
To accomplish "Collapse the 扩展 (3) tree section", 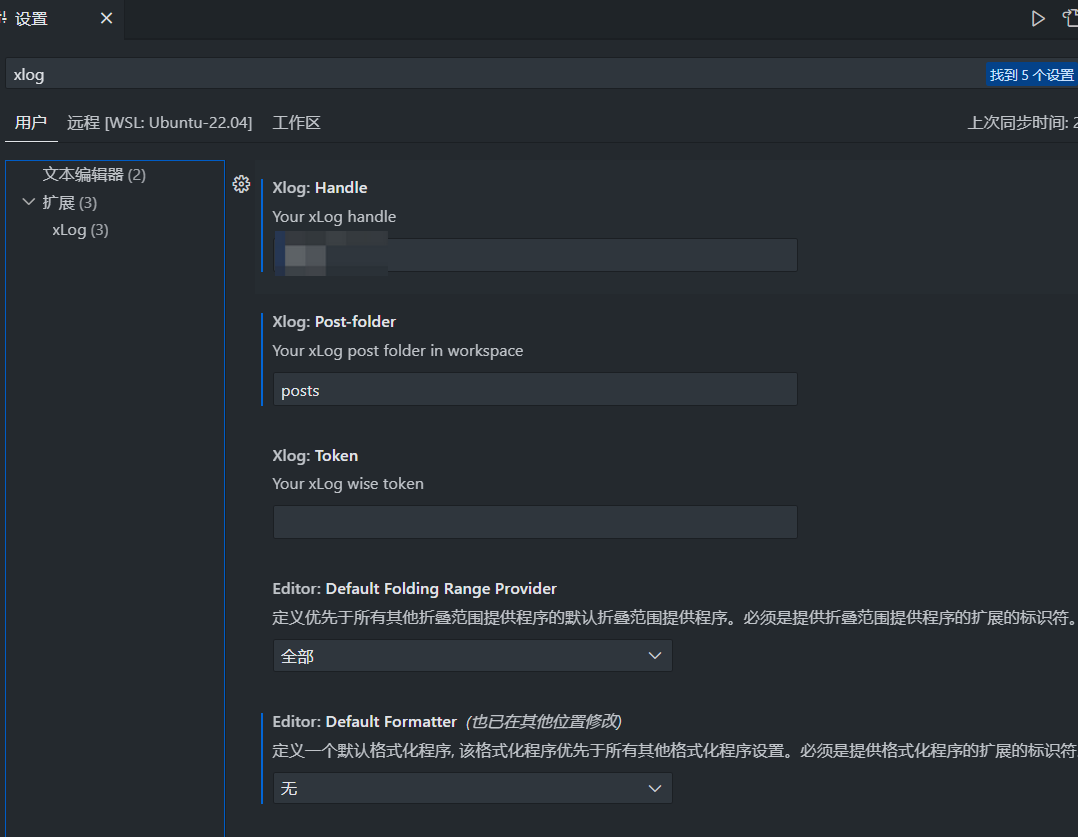I will coord(29,202).
